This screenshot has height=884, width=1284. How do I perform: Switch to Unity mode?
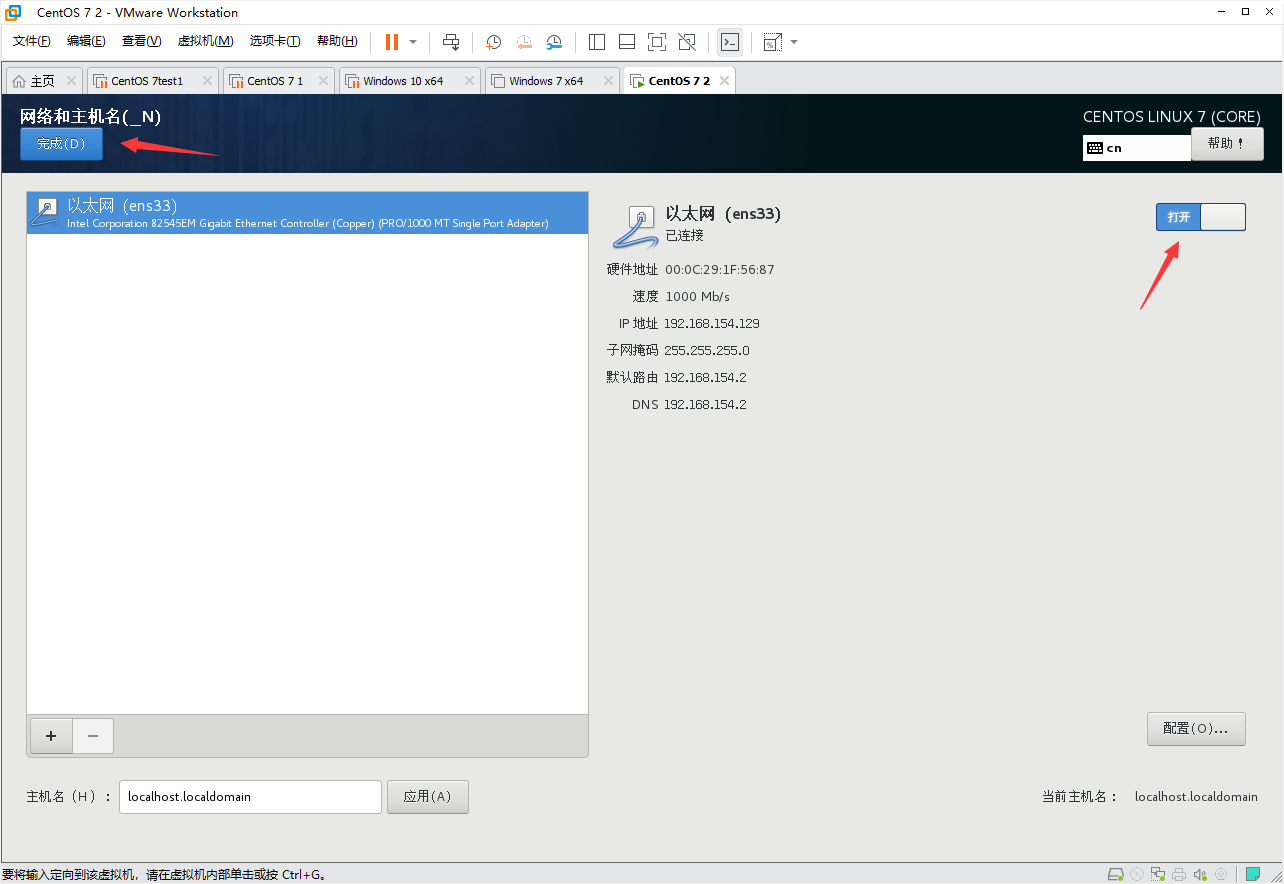pyautogui.click(x=687, y=42)
